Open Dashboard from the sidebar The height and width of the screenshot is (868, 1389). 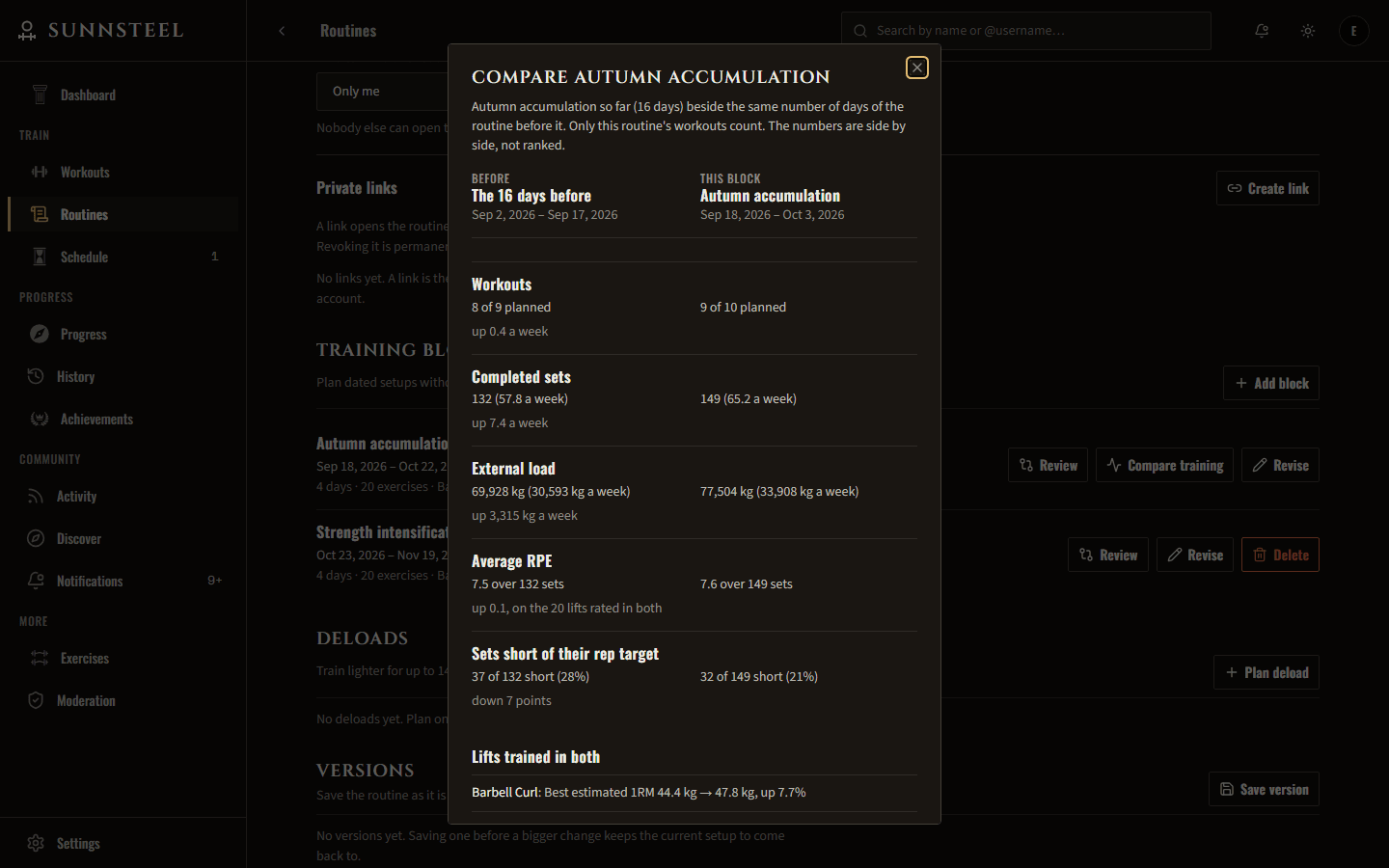click(123, 95)
